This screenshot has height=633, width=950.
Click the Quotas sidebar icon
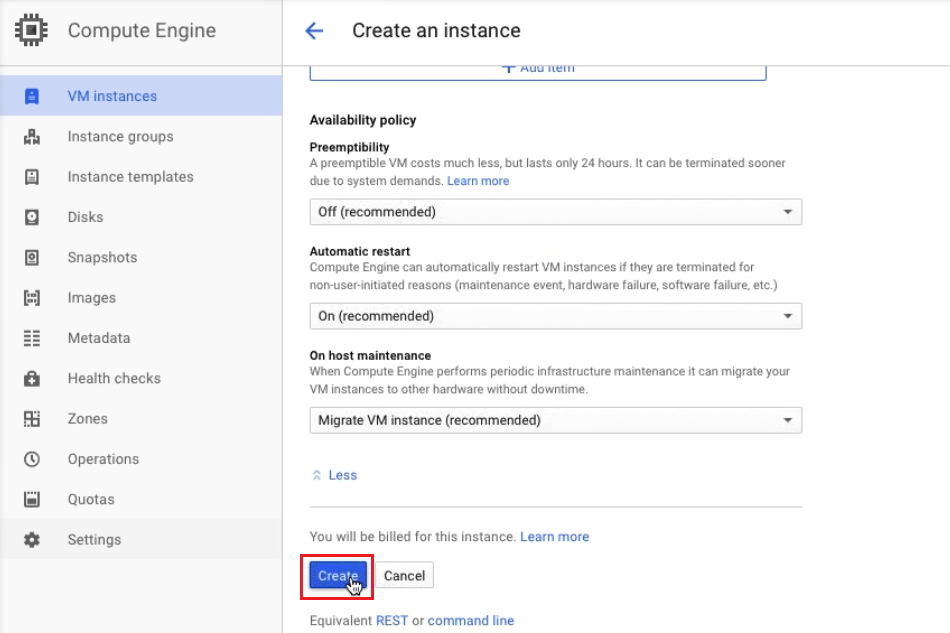tap(32, 499)
